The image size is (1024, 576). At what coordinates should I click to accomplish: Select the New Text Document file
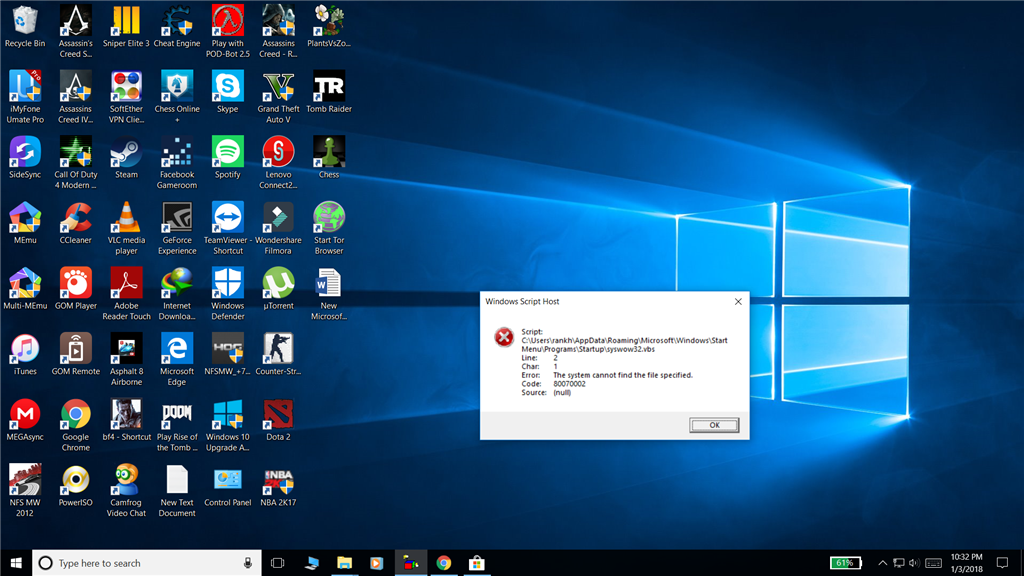point(177,490)
